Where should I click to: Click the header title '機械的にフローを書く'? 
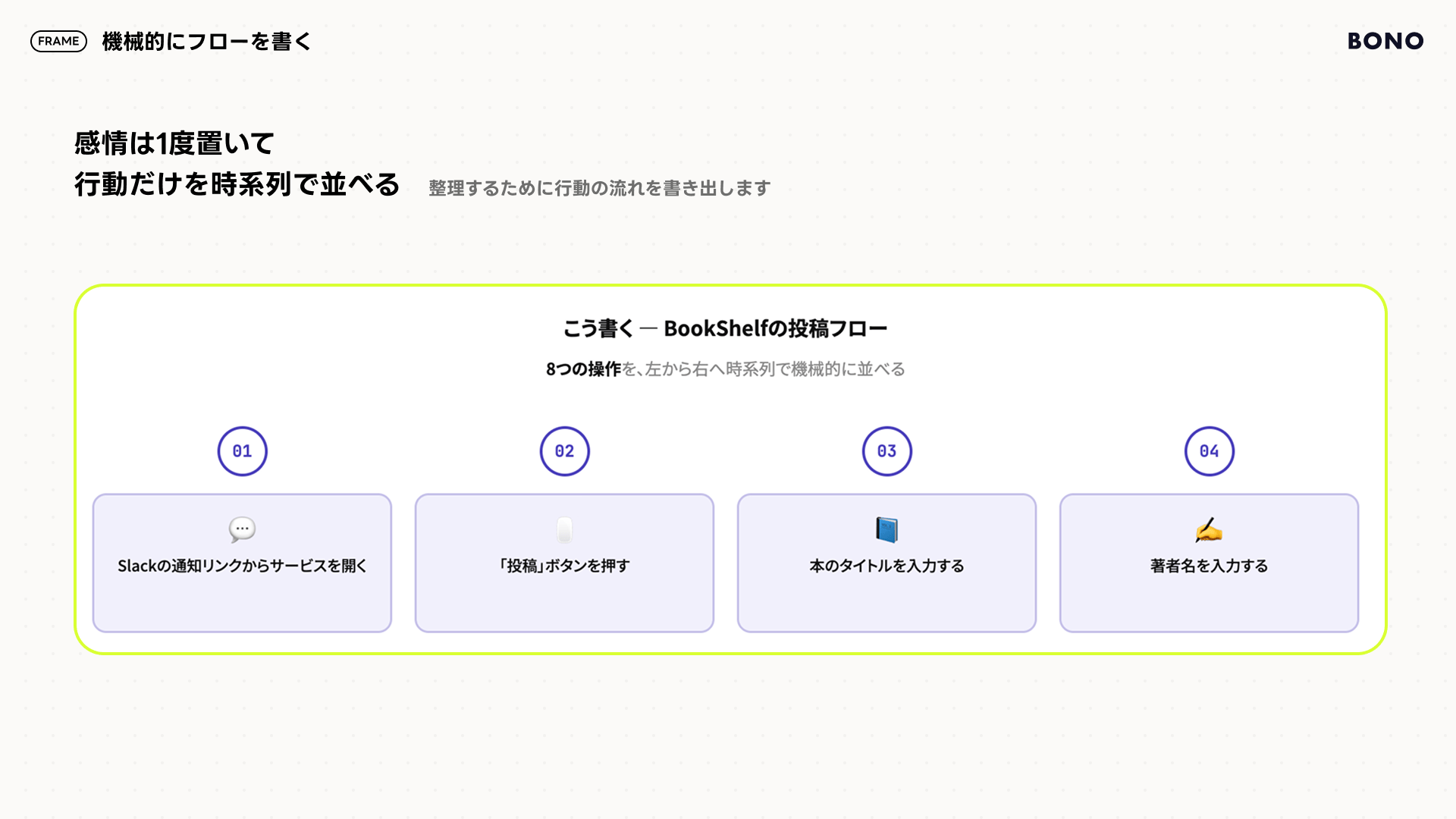(206, 41)
